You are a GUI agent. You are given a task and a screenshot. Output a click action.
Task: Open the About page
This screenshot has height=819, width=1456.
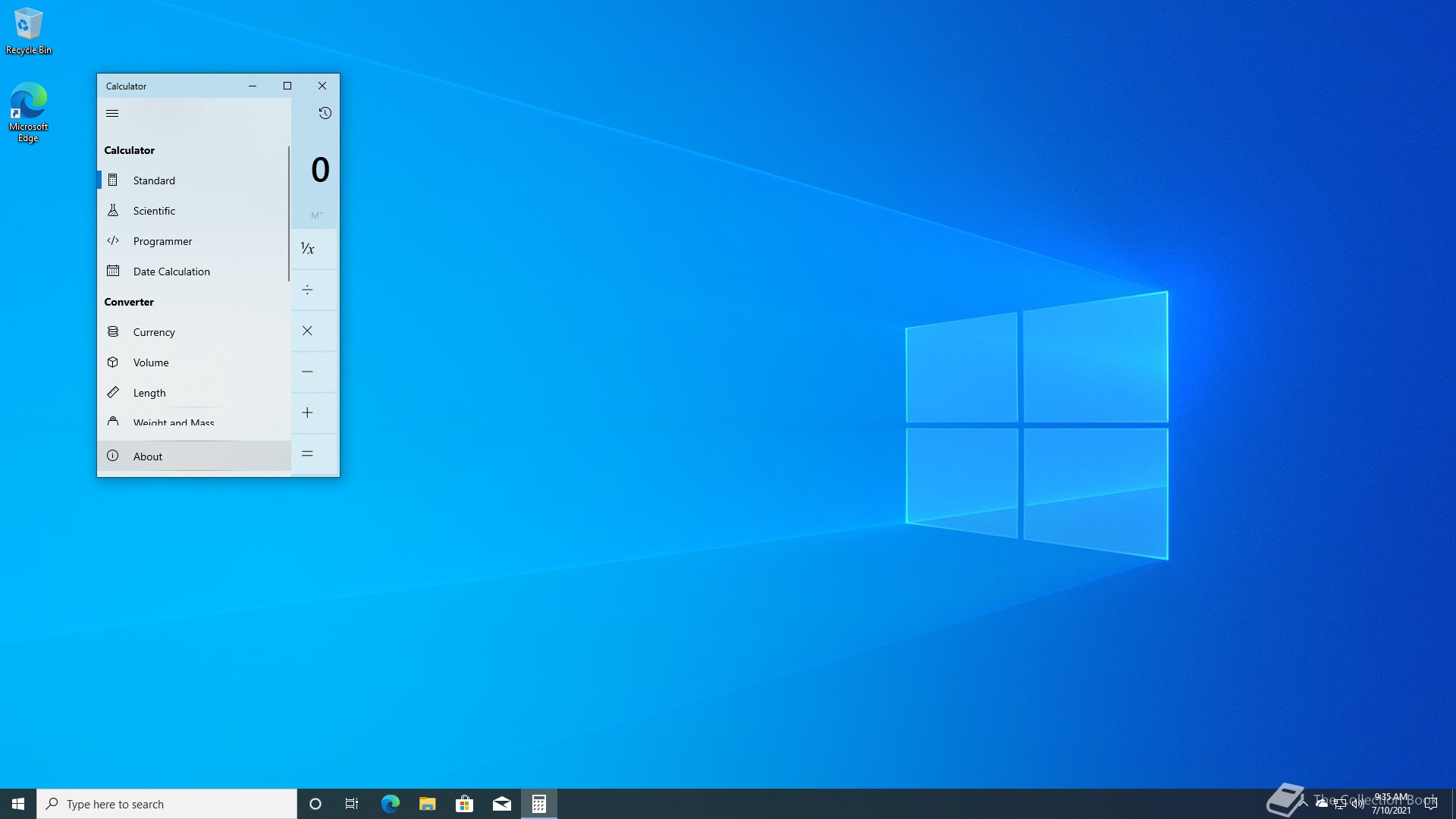[x=148, y=457]
